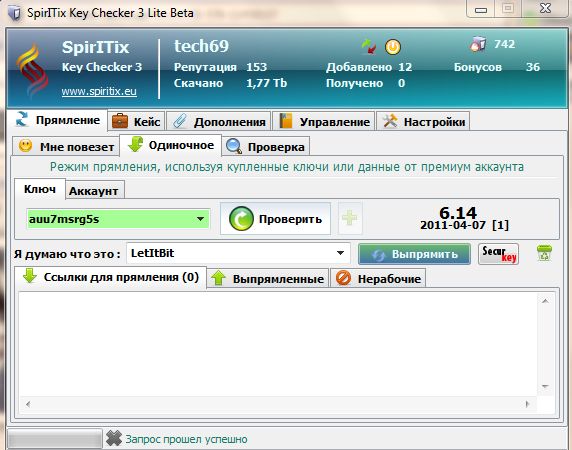Click the bonus box icon next to 742

[478, 44]
